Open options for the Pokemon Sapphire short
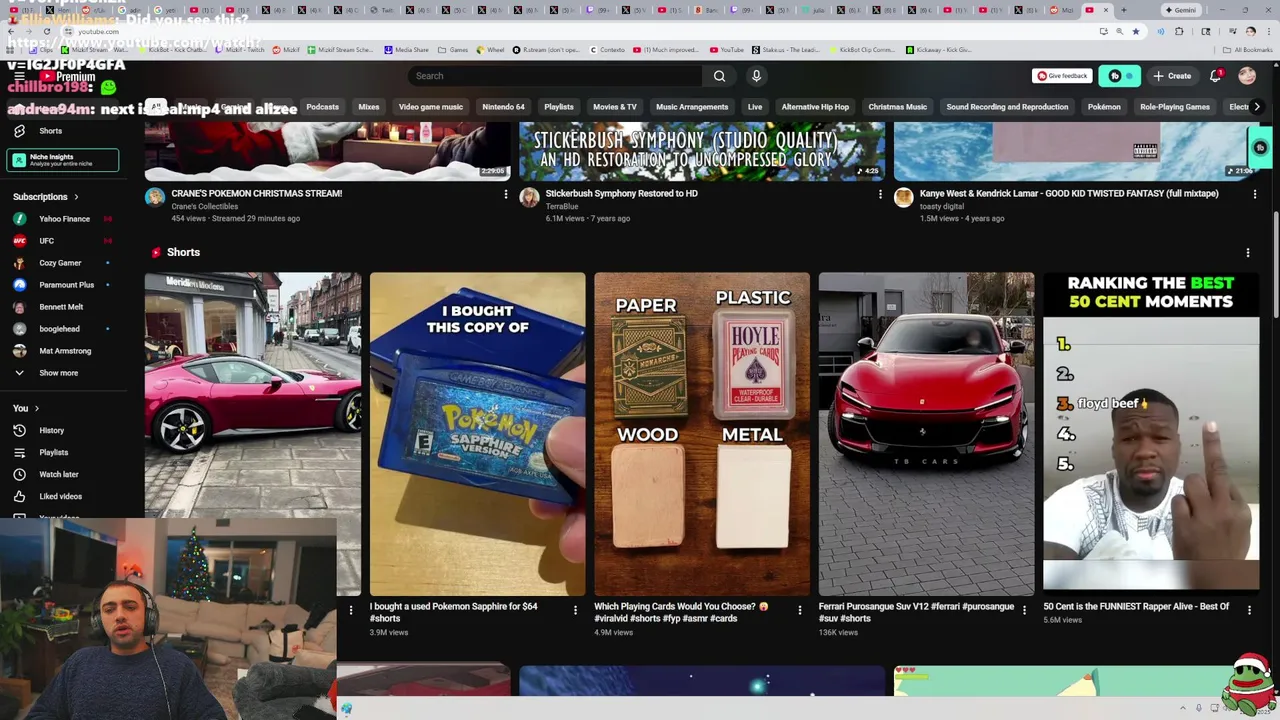Image resolution: width=1280 pixels, height=720 pixels. (x=575, y=609)
